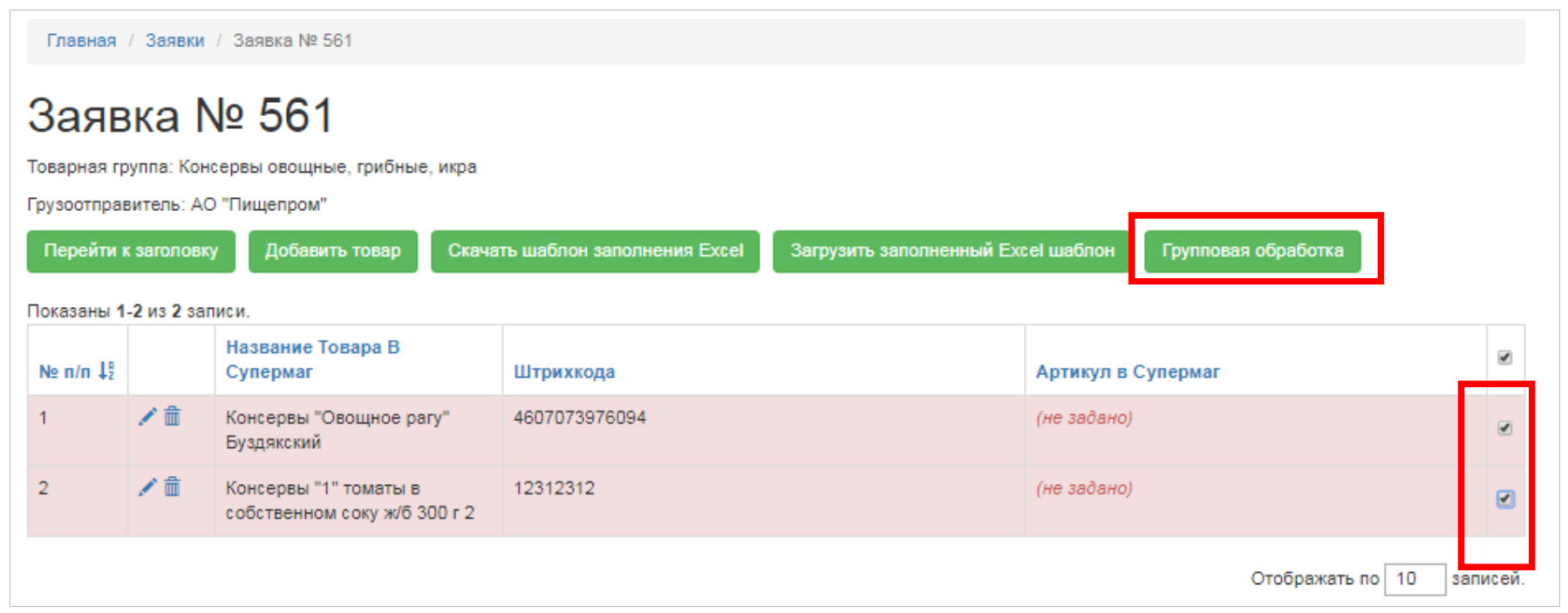Screen dimensions: 1568x613
Task: Click the trash delete icon in row 2
Action: [173, 487]
